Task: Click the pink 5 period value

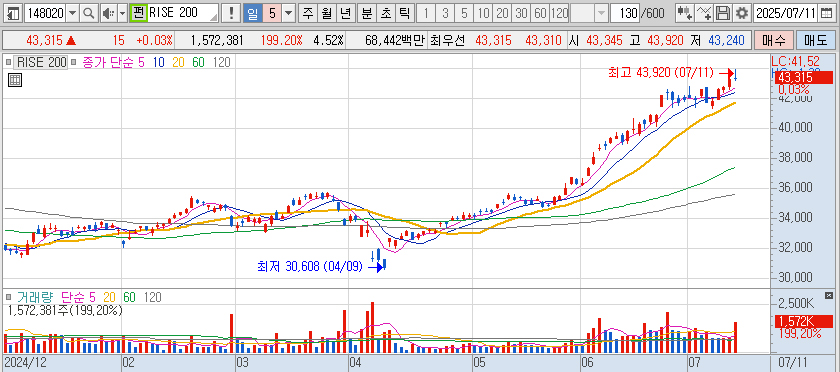Action: 272,13
